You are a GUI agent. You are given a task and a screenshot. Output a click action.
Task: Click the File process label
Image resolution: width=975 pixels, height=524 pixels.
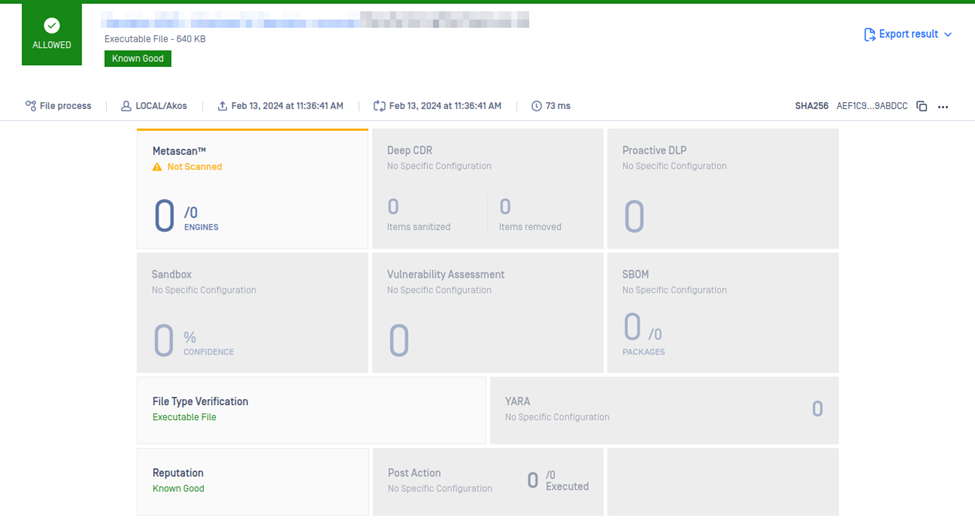click(x=65, y=106)
